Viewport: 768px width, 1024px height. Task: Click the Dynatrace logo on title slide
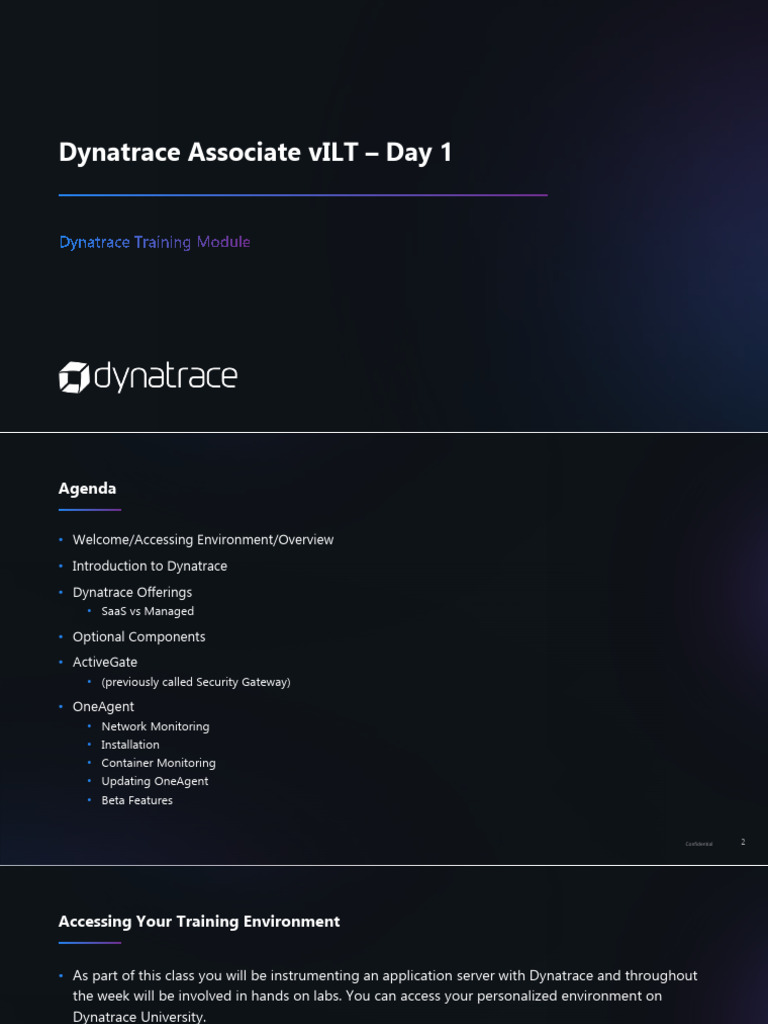point(148,377)
